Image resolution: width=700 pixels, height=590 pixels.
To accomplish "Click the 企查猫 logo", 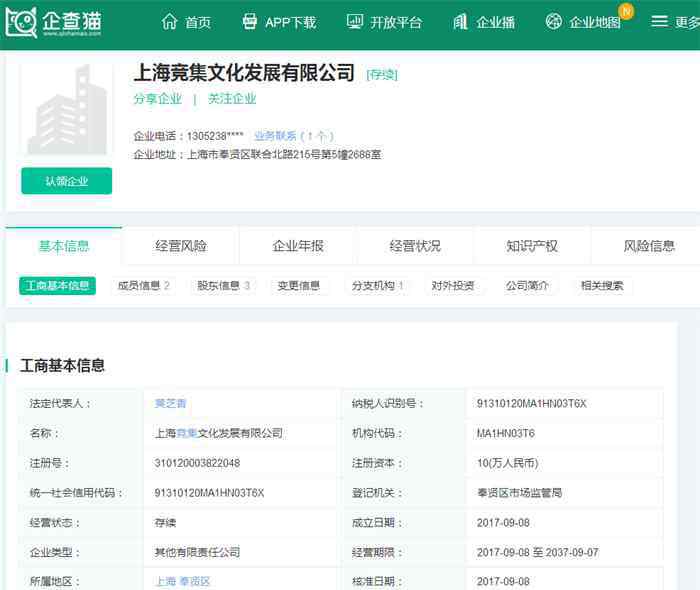I will tap(54, 22).
